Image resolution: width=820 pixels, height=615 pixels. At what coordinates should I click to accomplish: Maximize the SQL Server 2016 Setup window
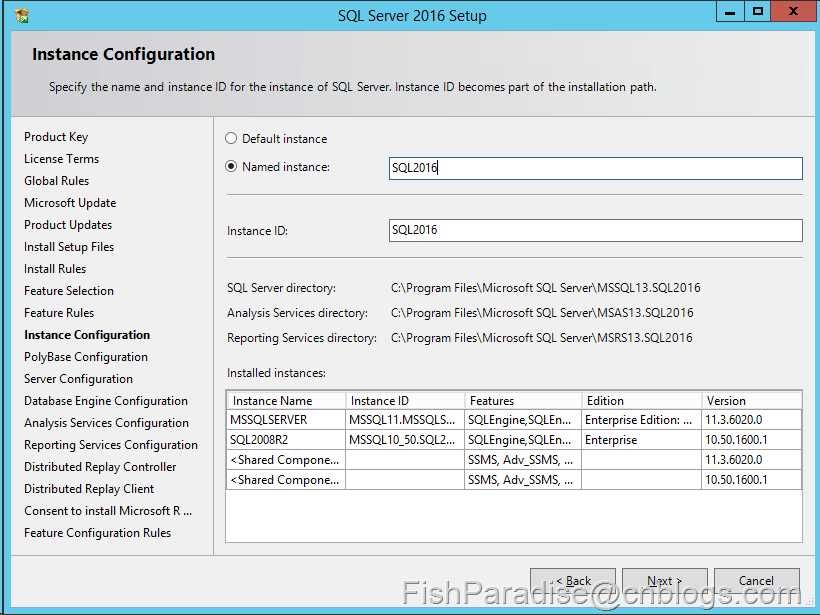click(x=757, y=12)
